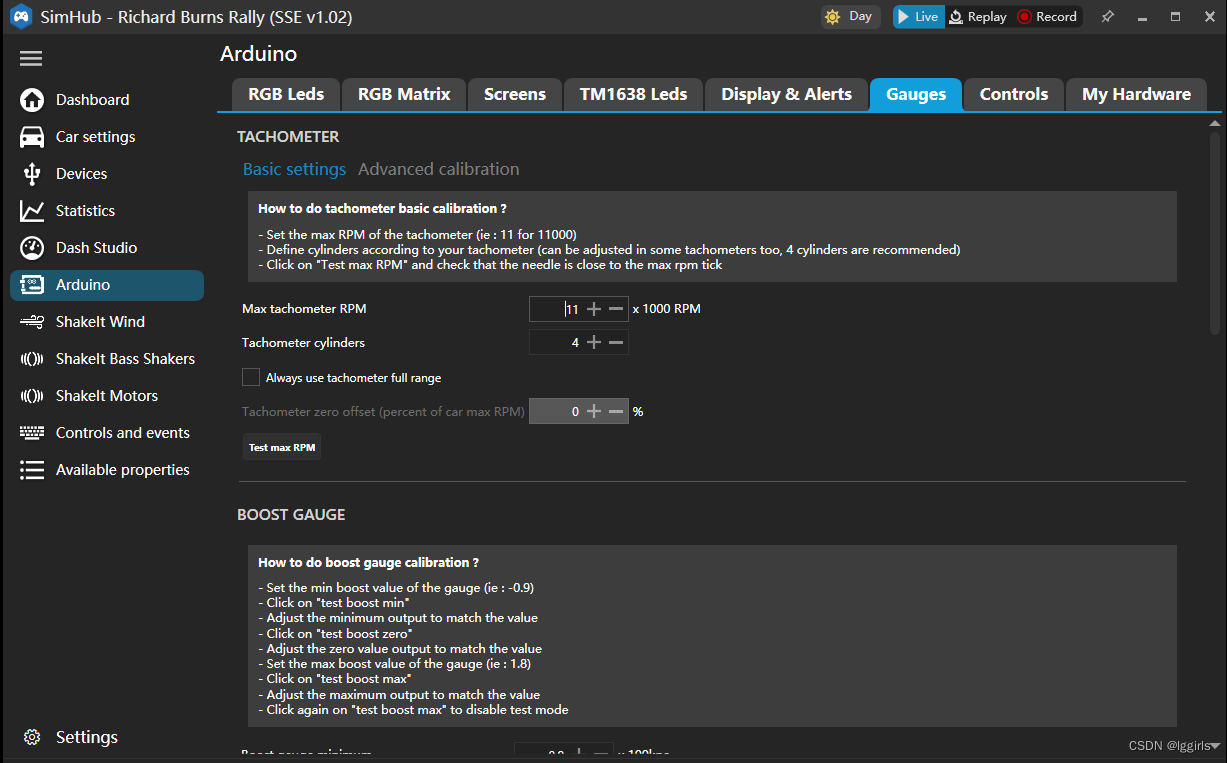Click the SimHub logo icon in title bar
Viewport: 1227px width, 763px height.
coord(21,17)
